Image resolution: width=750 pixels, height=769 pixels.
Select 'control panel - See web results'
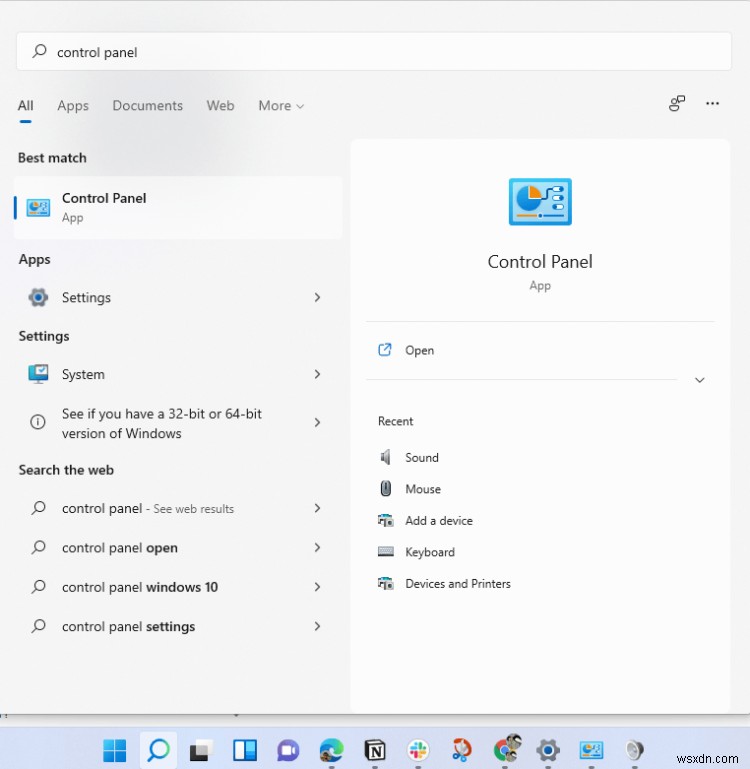pos(178,508)
